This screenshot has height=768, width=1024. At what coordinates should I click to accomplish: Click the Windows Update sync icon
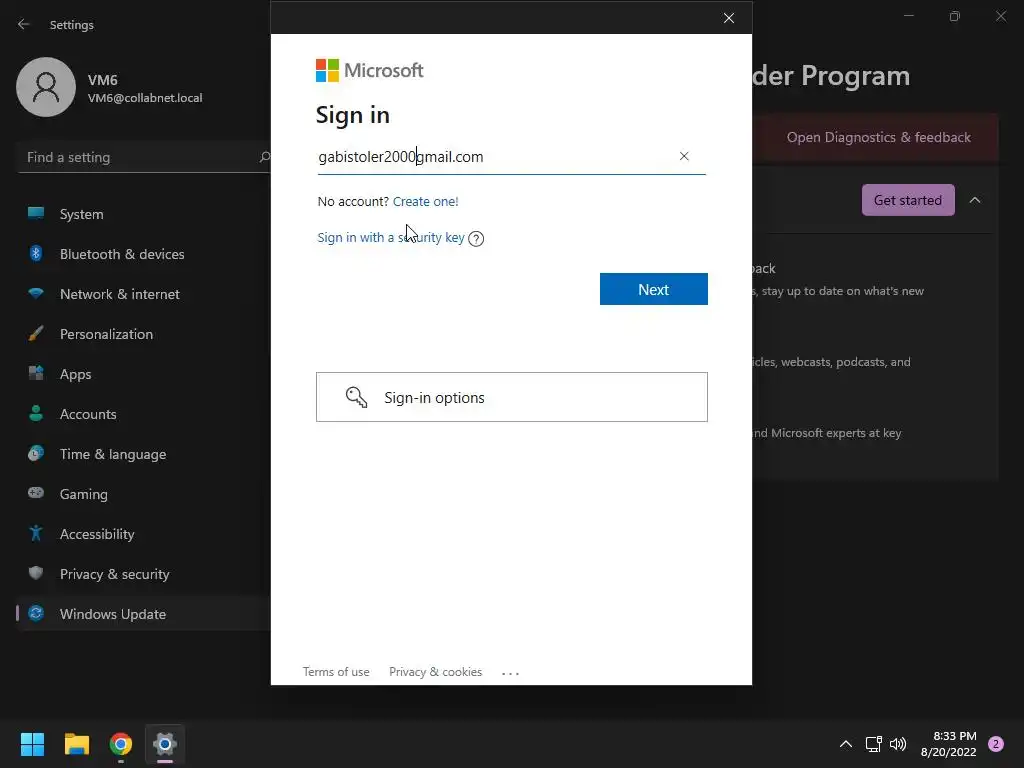[x=36, y=613]
